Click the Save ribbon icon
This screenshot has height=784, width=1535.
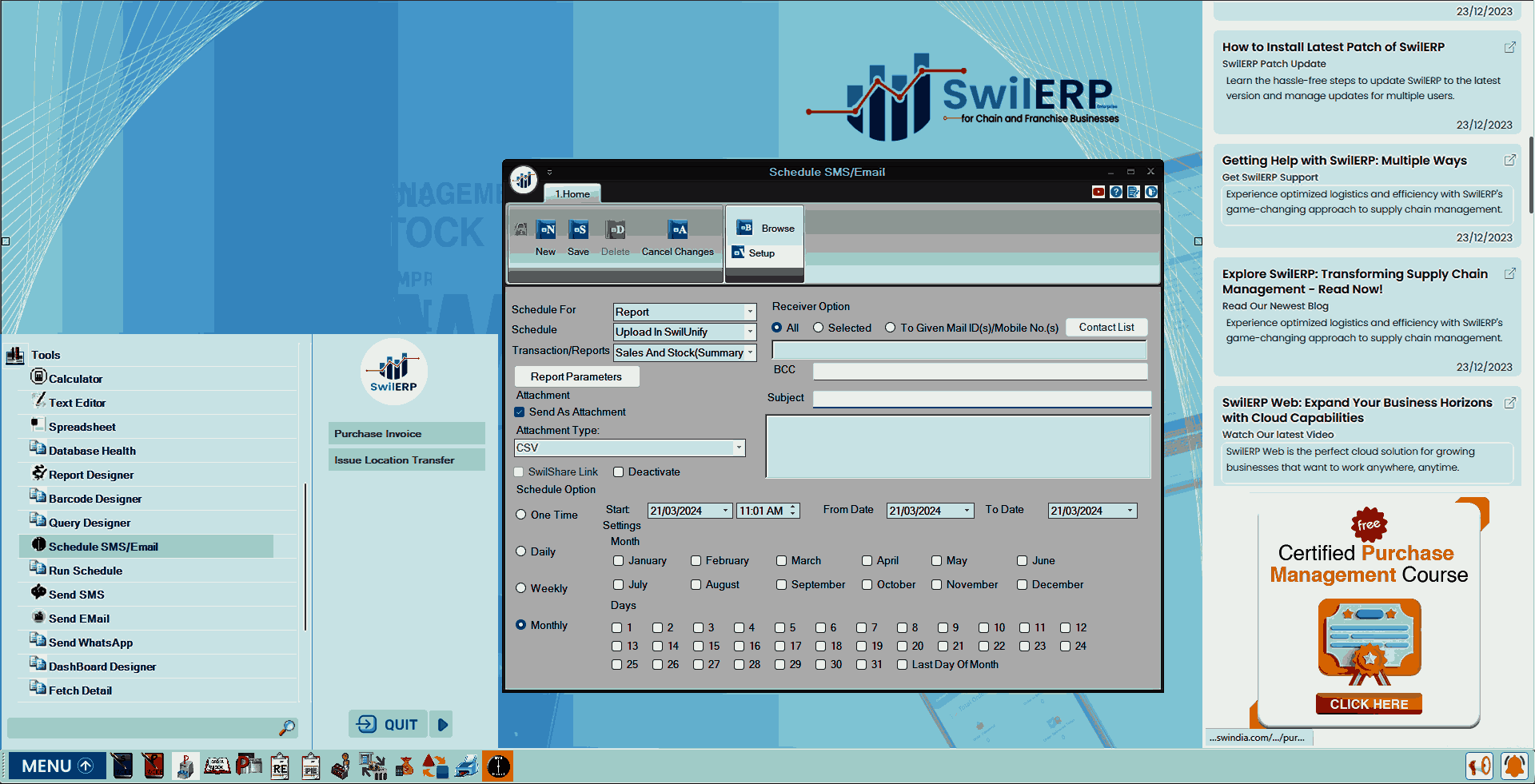coord(579,230)
